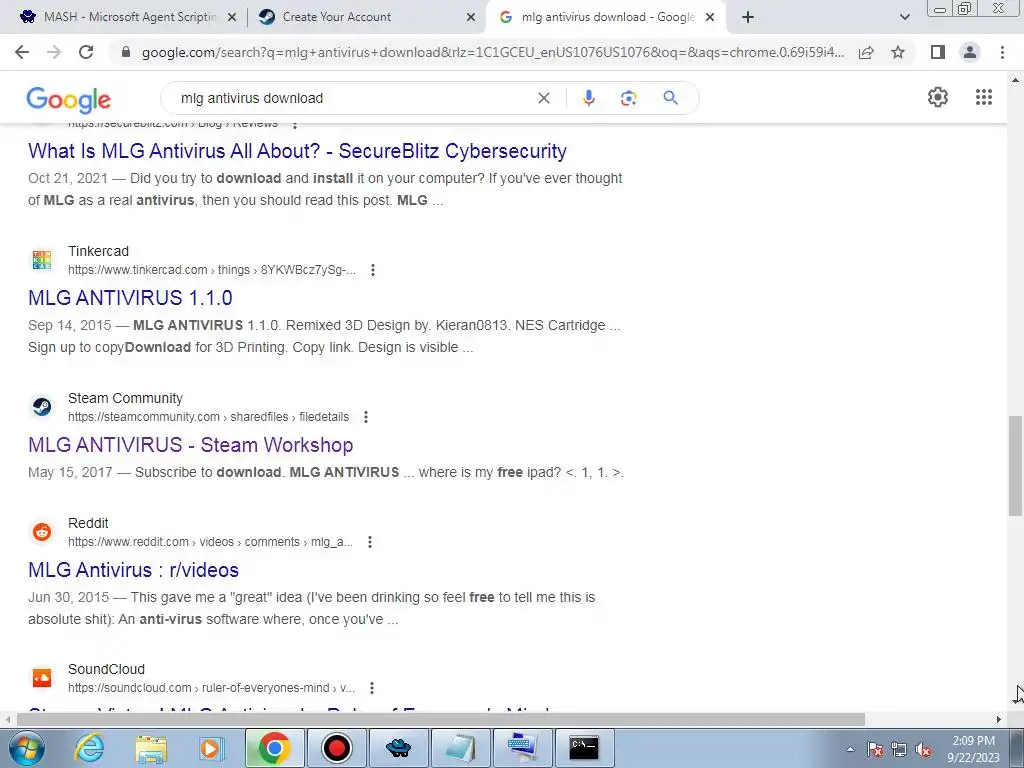Switch to MASH Microsoft Agent Scripting tab

(129, 17)
